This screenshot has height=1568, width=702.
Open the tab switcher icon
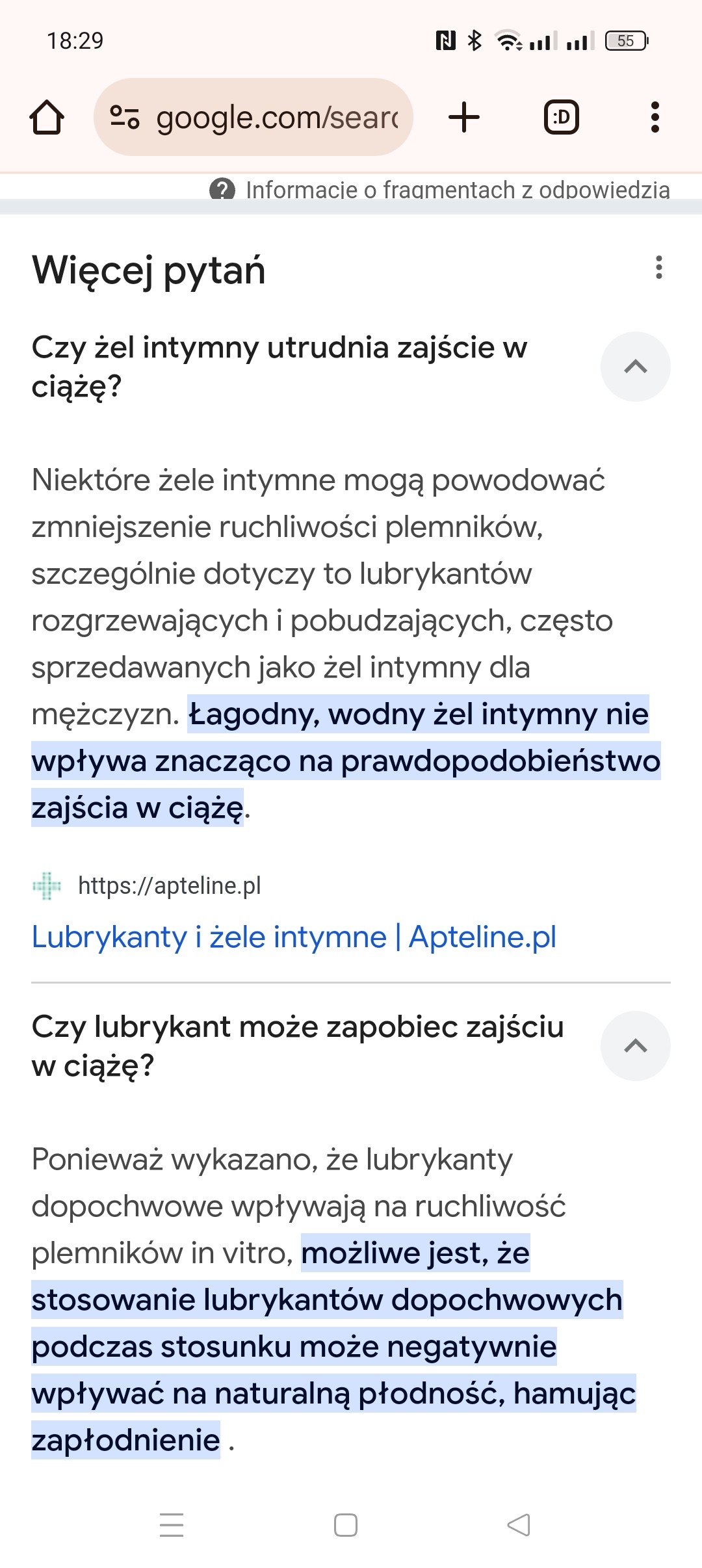(x=561, y=118)
